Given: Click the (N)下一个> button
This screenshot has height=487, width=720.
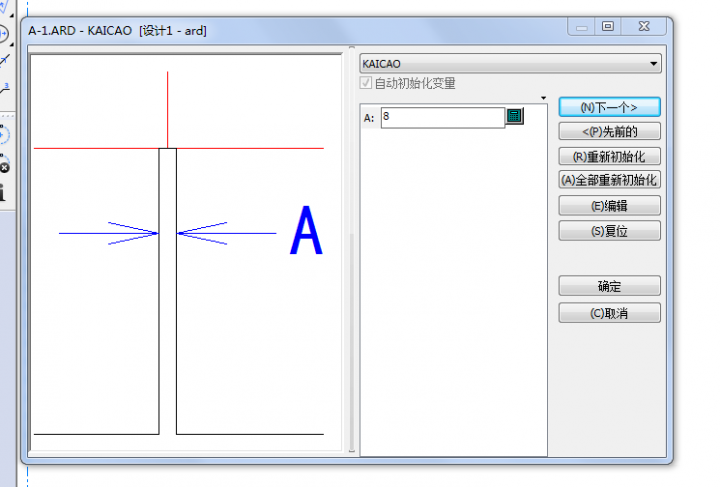Looking at the screenshot, I should coord(609,107).
